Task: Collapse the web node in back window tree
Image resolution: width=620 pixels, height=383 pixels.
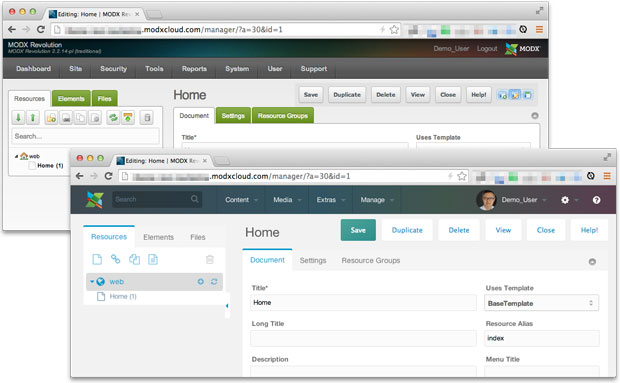Action: (x=16, y=156)
